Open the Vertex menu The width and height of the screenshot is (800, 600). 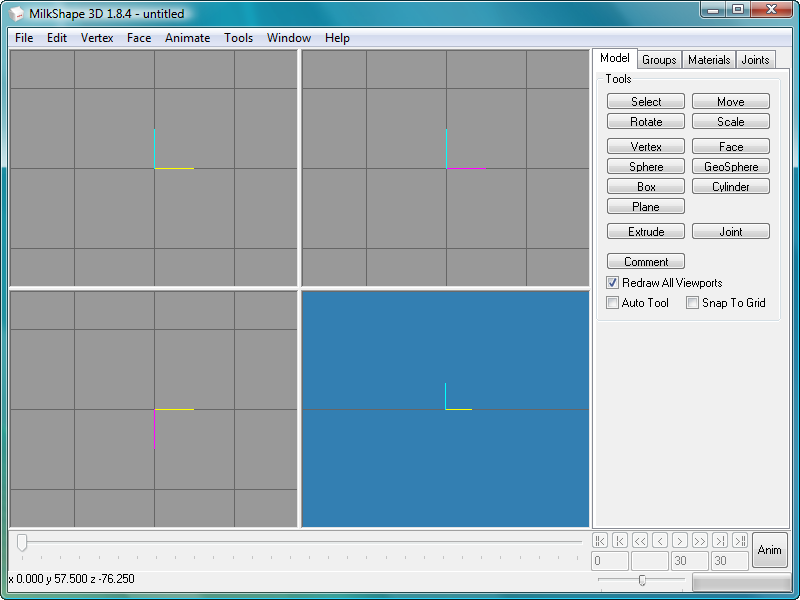click(97, 38)
